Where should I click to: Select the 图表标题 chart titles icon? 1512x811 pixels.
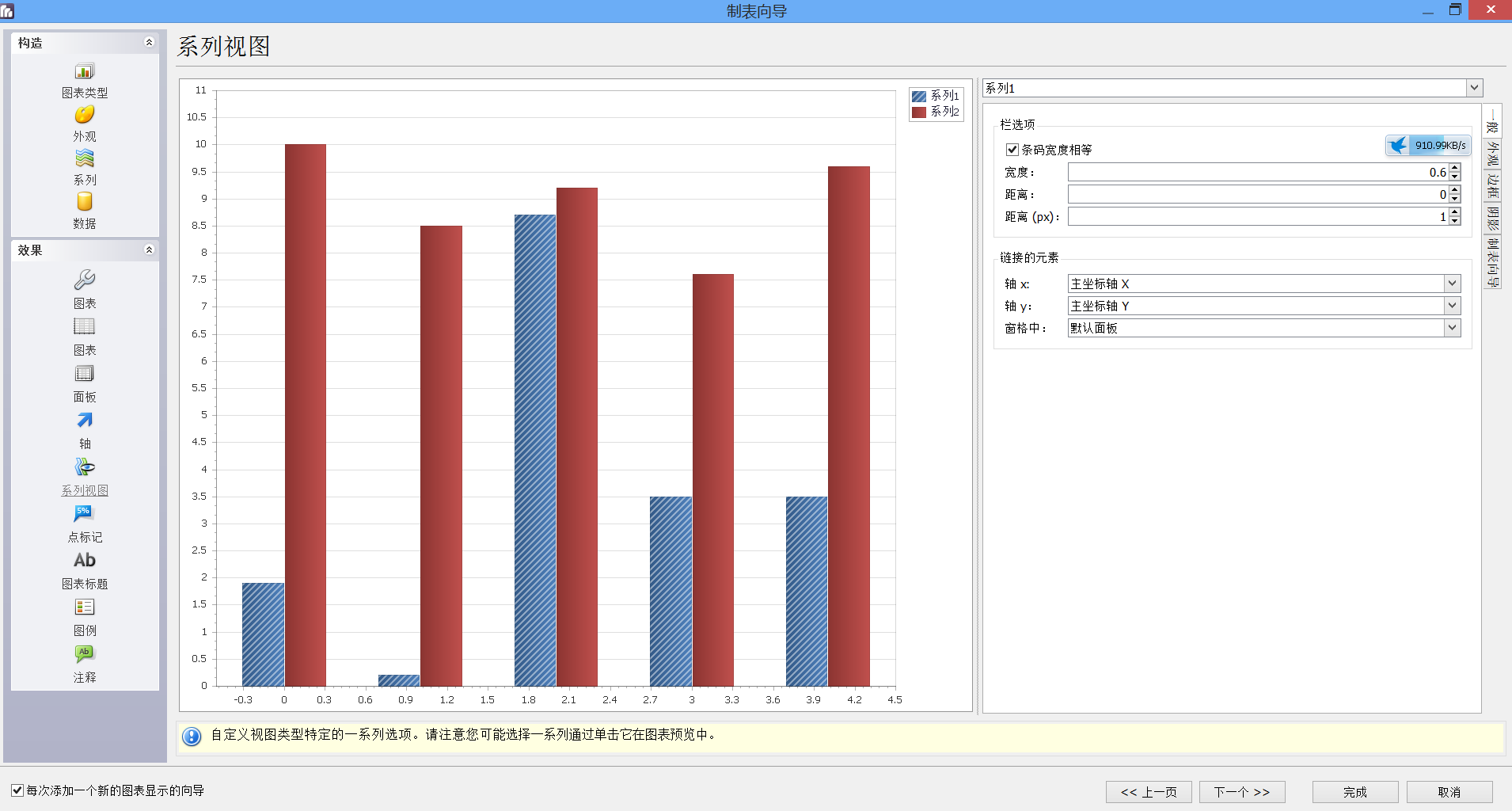(x=85, y=562)
